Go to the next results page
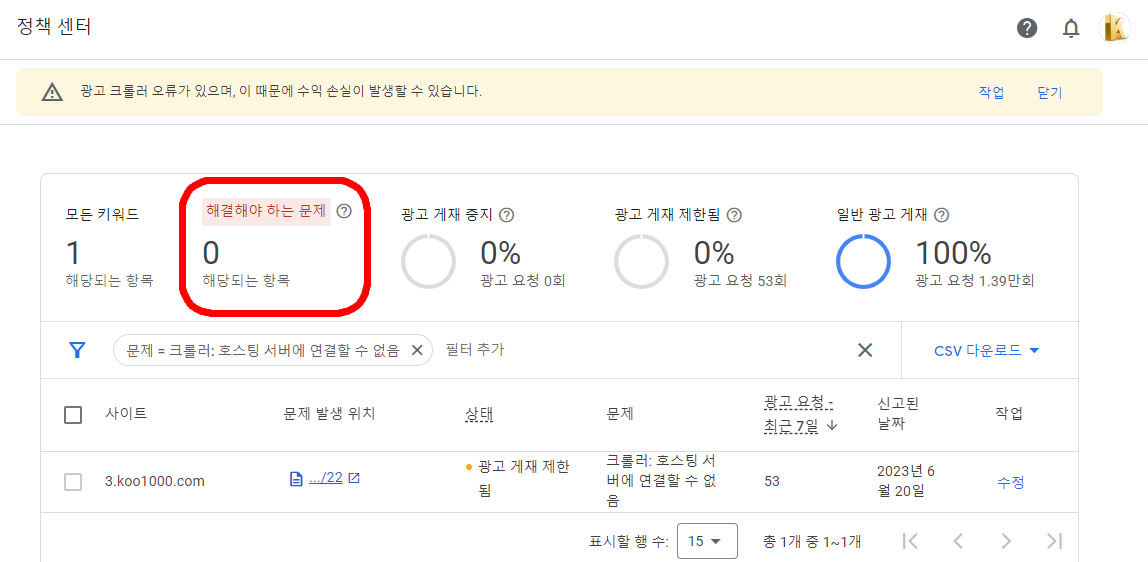The image size is (1148, 562). pos(1006,541)
